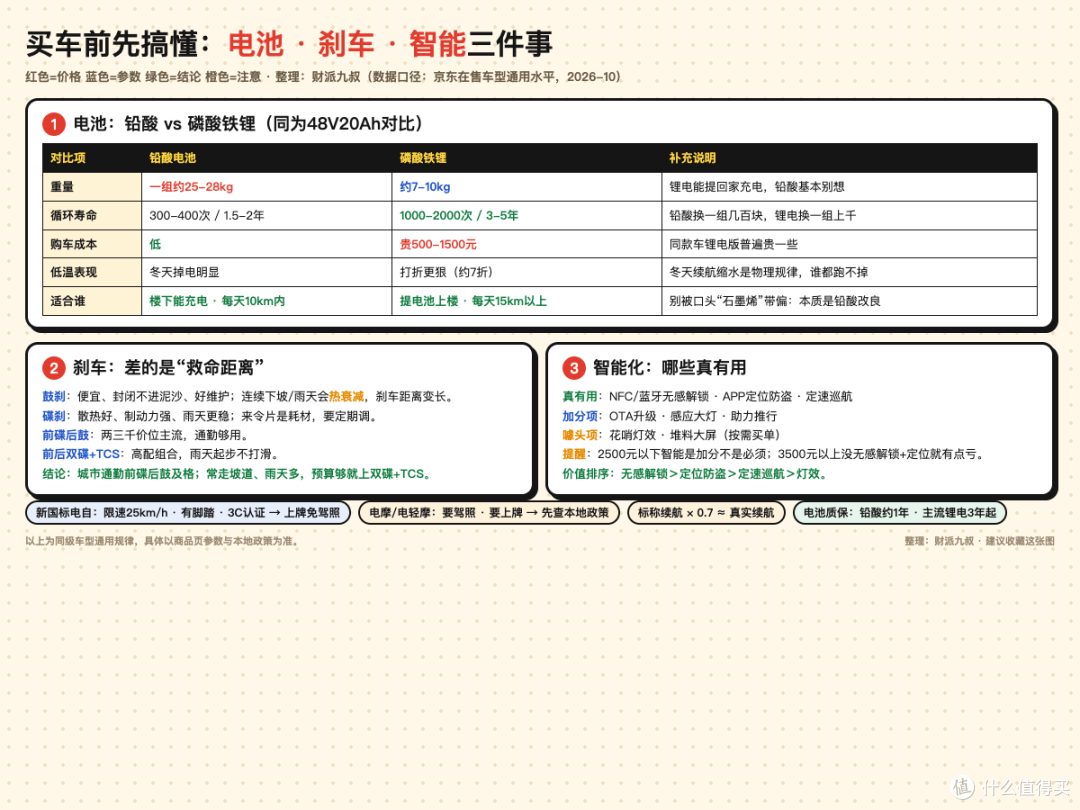Click the red number 3 circle badge
This screenshot has width=1080, height=810.
574,368
